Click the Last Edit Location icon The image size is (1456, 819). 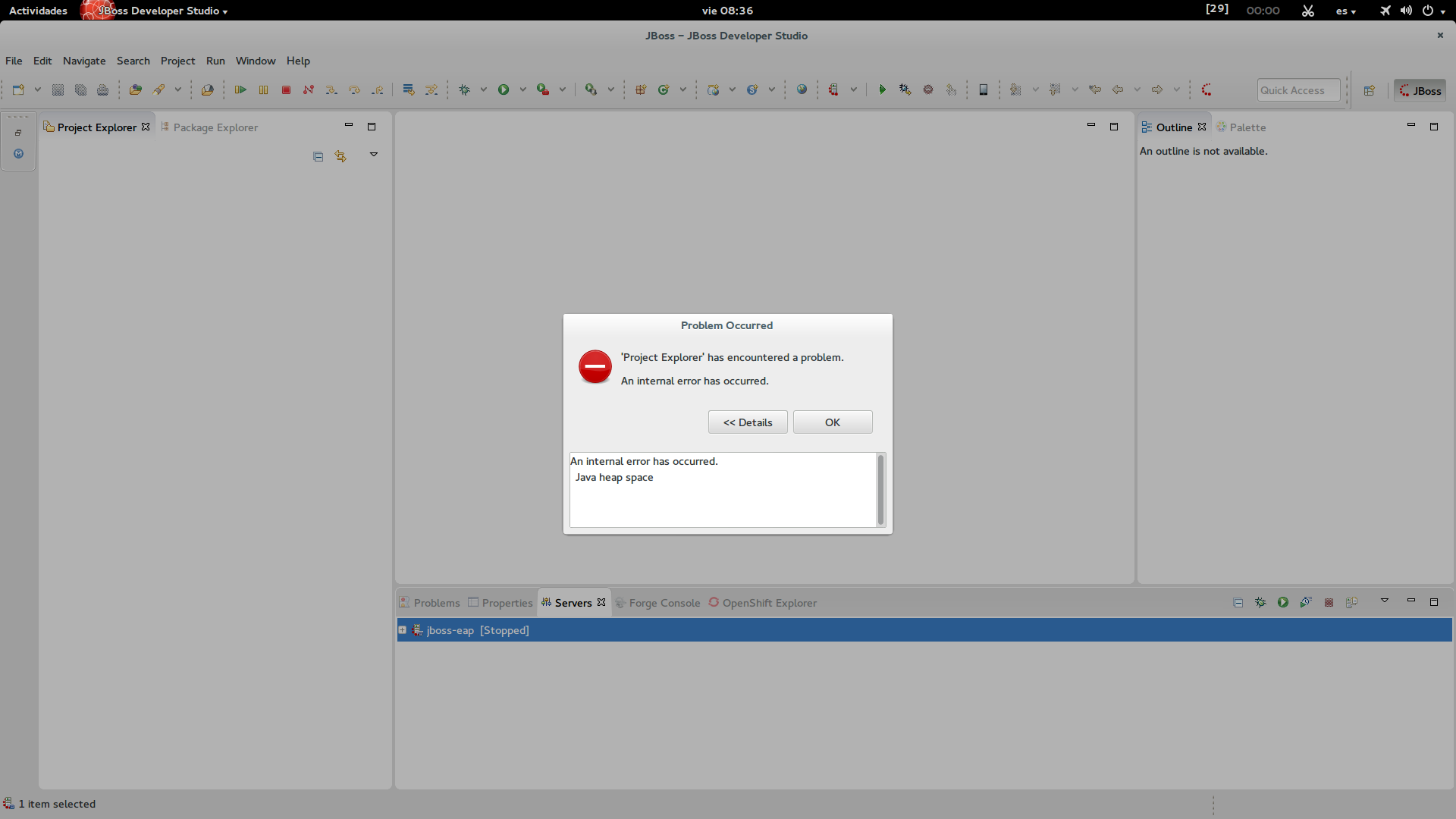pyautogui.click(x=1095, y=89)
